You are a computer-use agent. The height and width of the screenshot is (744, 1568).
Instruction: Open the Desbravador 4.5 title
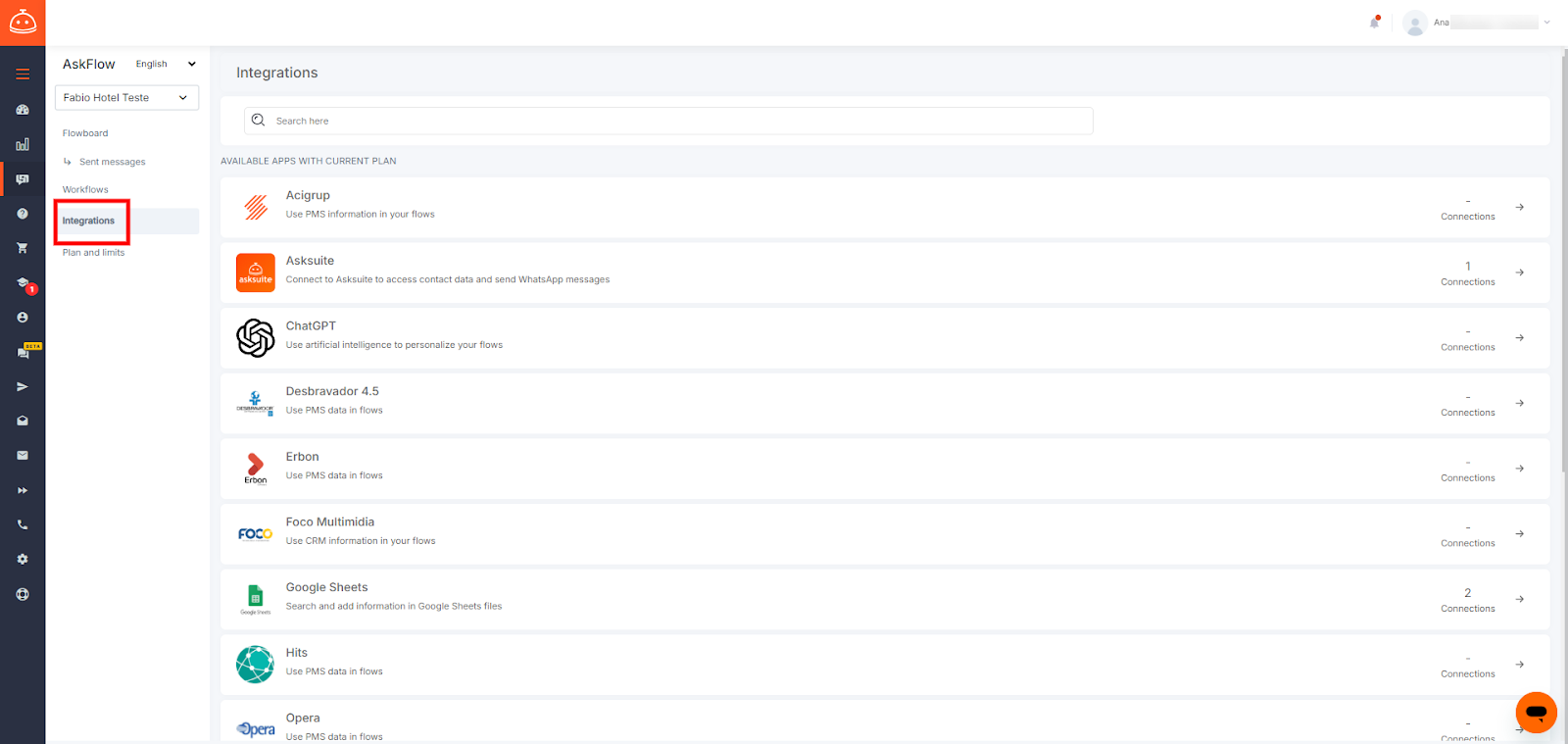(332, 391)
